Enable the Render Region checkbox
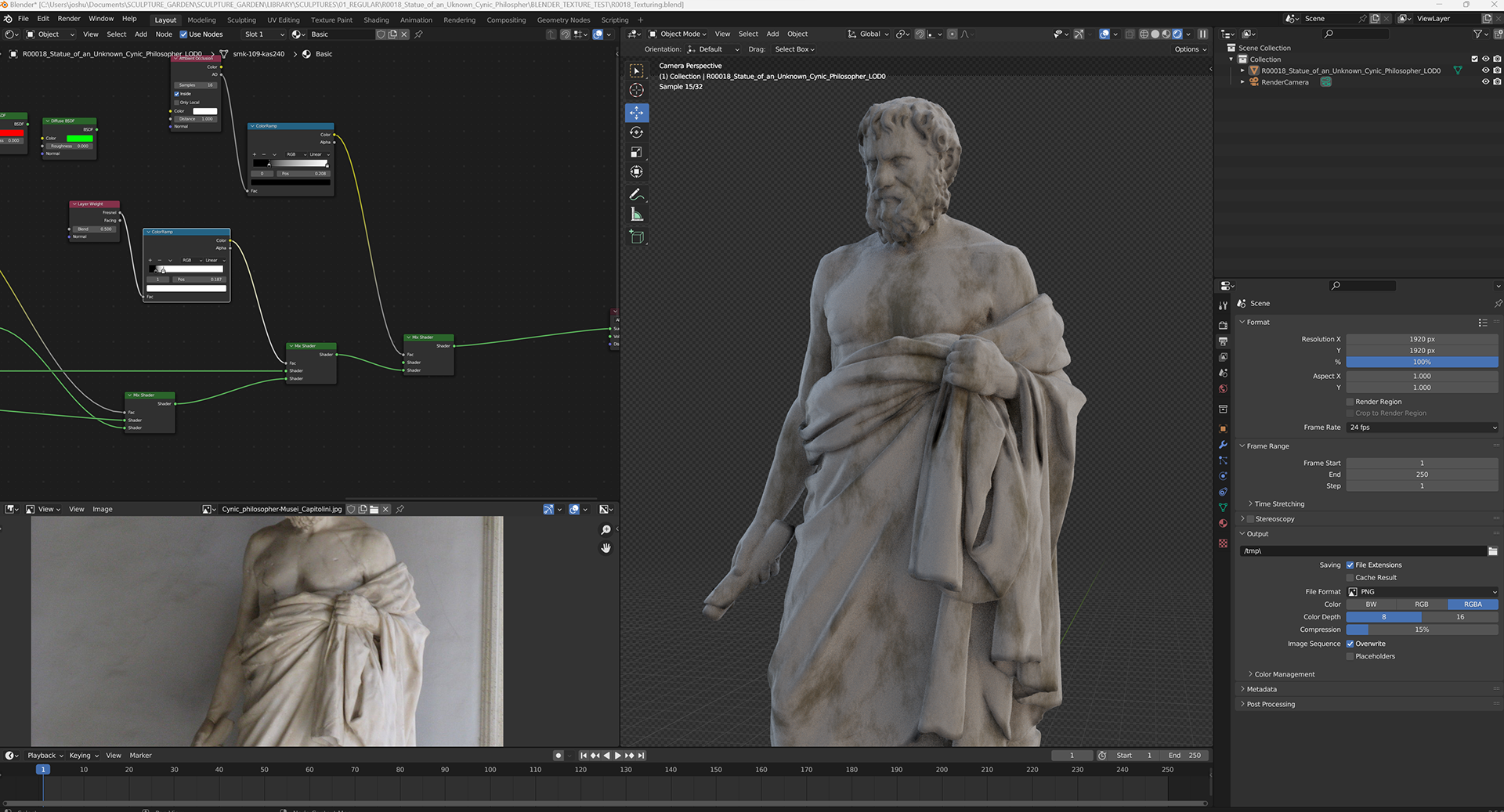The image size is (1504, 812). coord(1350,402)
